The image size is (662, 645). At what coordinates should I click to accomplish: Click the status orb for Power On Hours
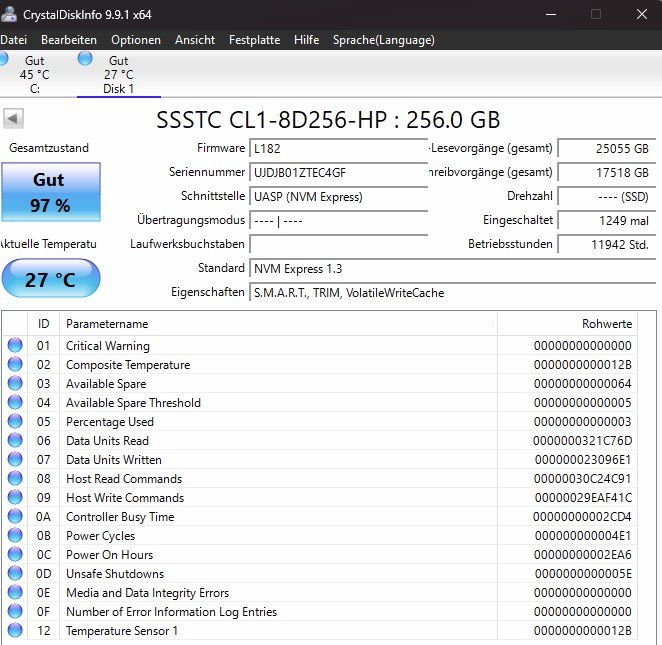point(15,554)
